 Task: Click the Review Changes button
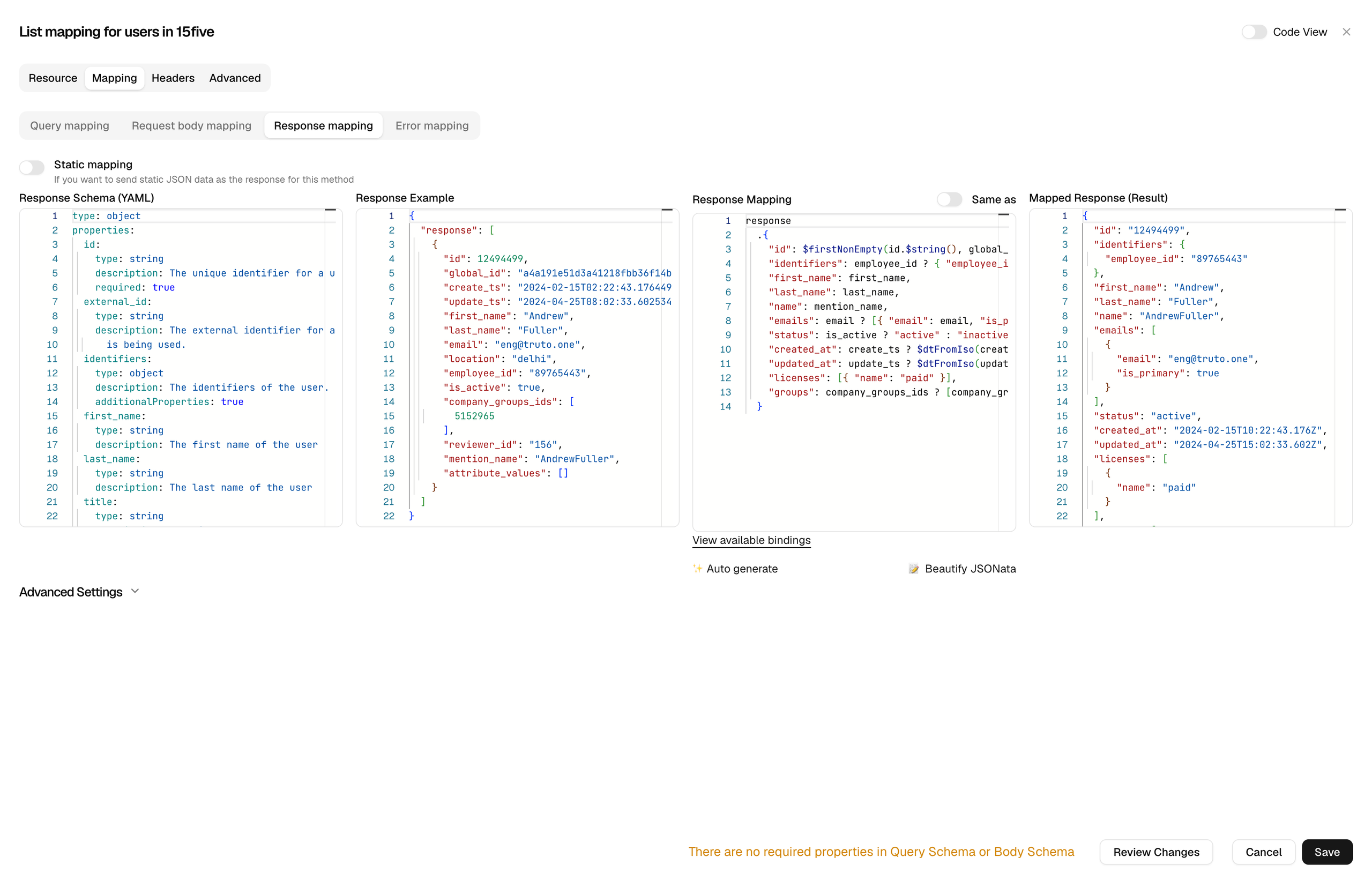coord(1156,852)
